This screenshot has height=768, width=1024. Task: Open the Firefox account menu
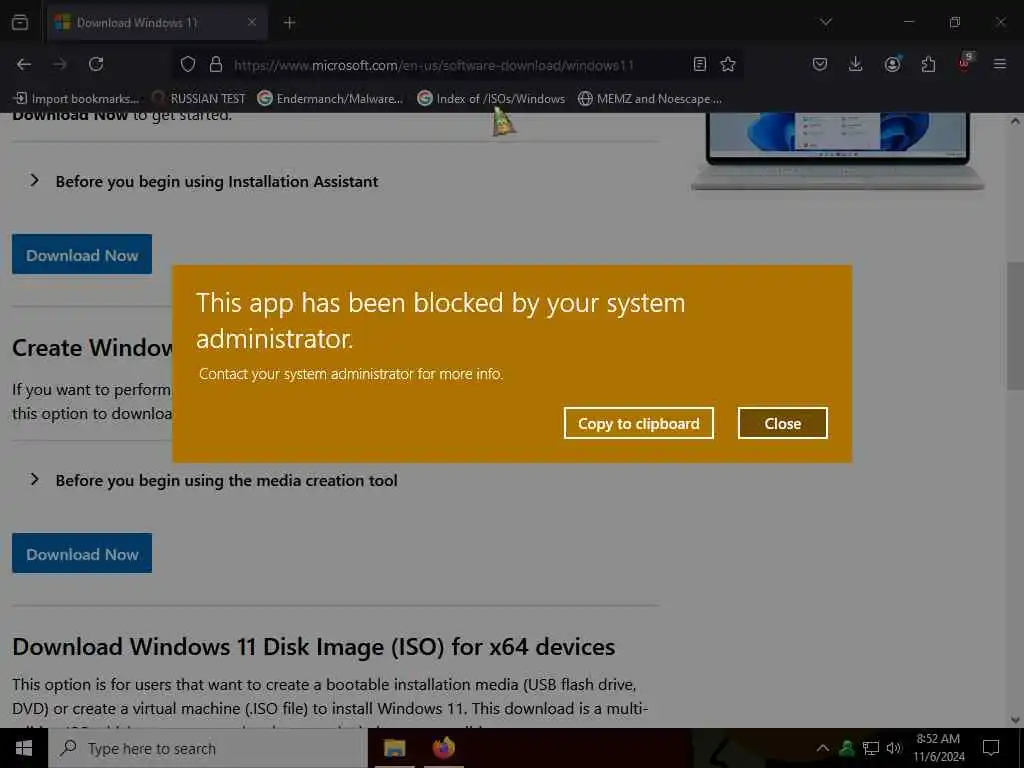[892, 64]
